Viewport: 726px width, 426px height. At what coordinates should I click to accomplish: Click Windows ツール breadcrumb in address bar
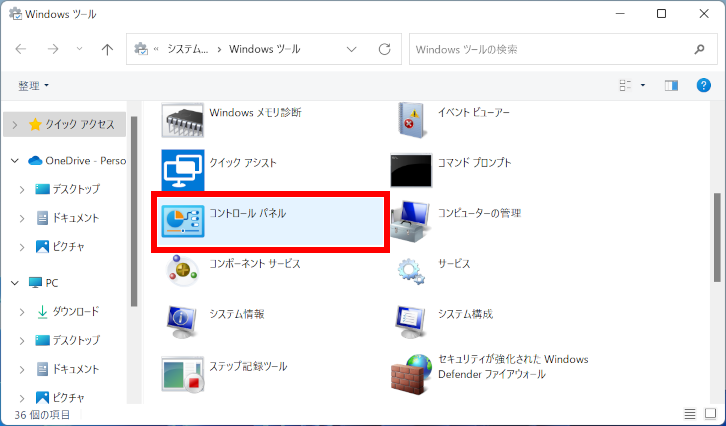265,49
